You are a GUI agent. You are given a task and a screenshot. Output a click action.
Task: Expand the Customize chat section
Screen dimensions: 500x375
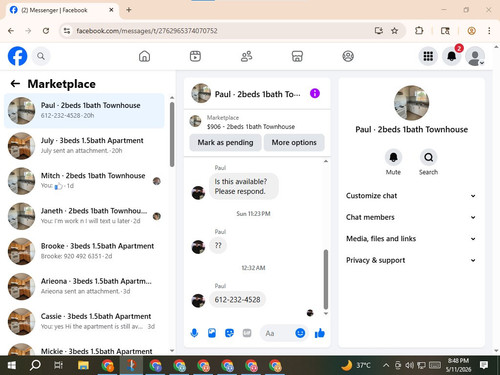[x=411, y=196]
